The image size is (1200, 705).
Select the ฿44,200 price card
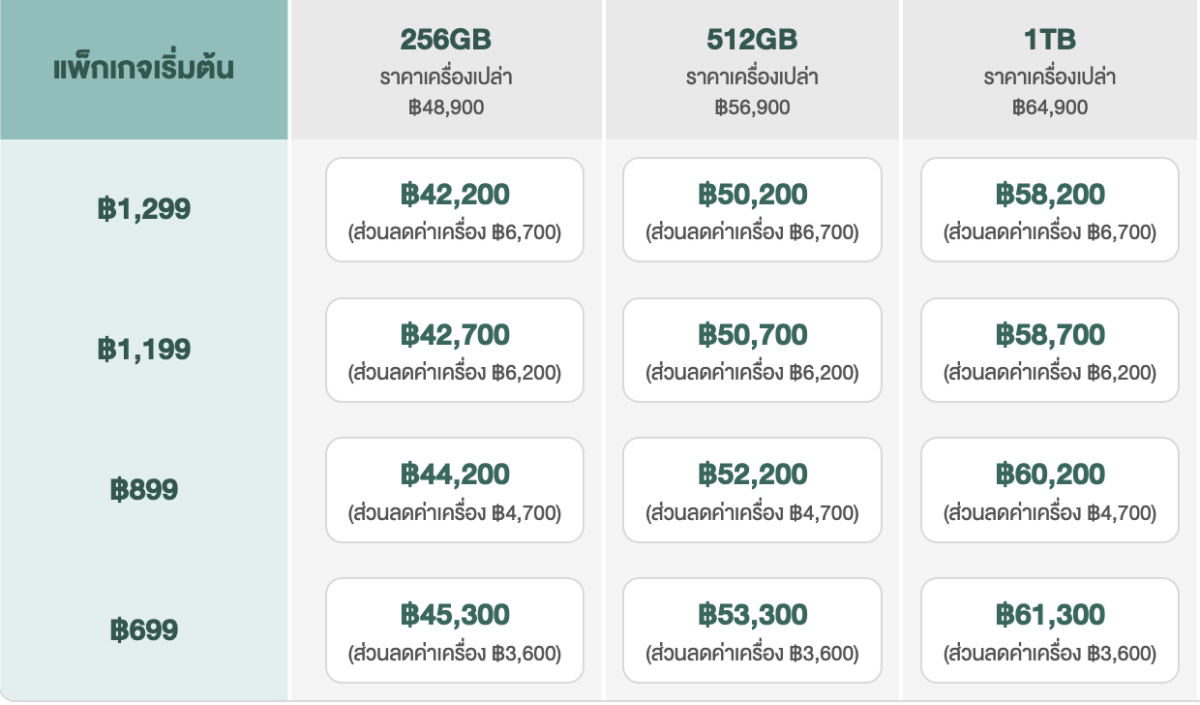click(x=454, y=490)
